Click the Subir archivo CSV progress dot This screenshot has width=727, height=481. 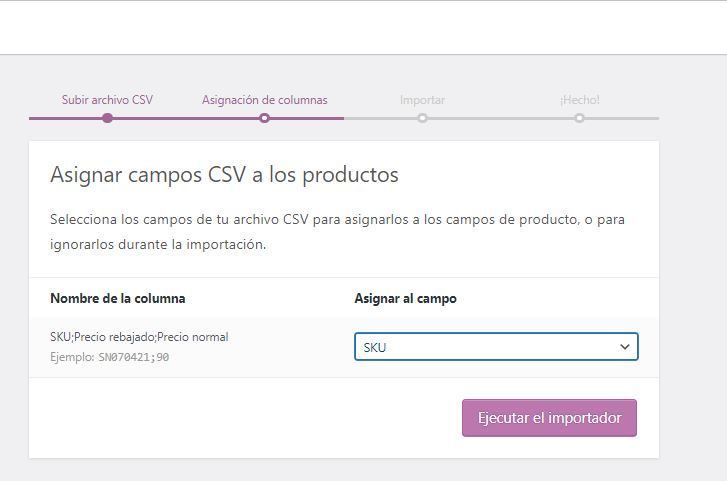[107, 118]
